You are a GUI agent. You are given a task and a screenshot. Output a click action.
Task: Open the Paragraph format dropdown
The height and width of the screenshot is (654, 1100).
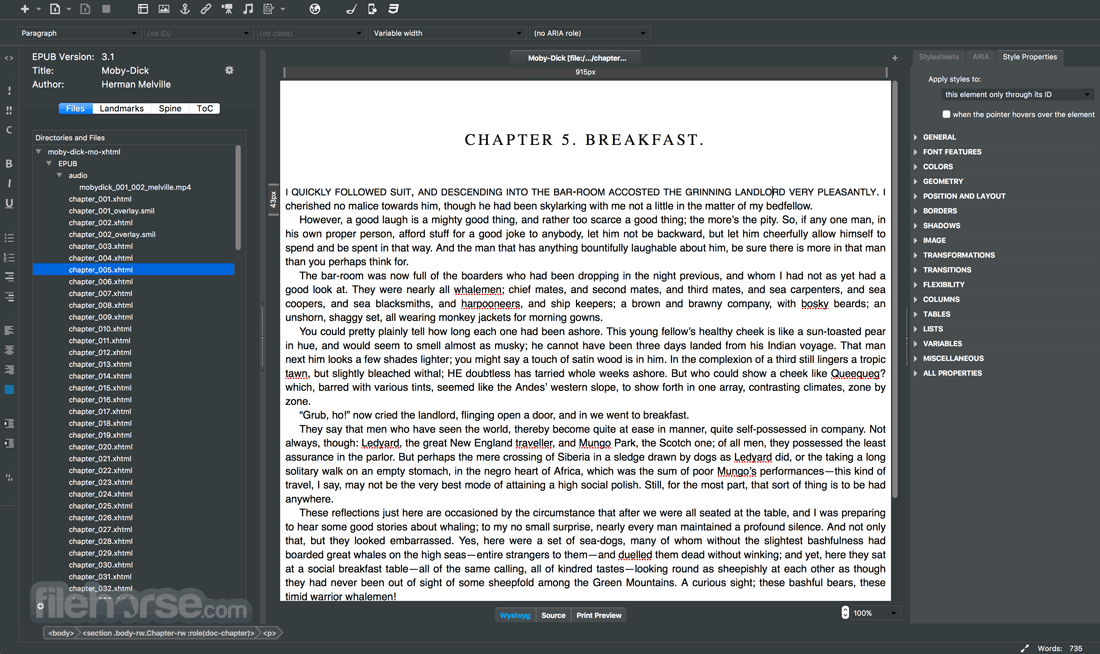pos(79,33)
